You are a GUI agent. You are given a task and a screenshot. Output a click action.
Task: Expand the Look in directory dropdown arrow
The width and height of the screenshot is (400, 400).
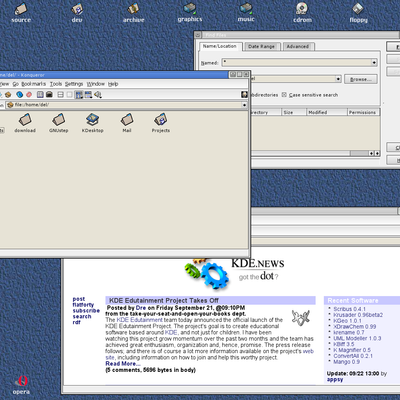coord(338,79)
